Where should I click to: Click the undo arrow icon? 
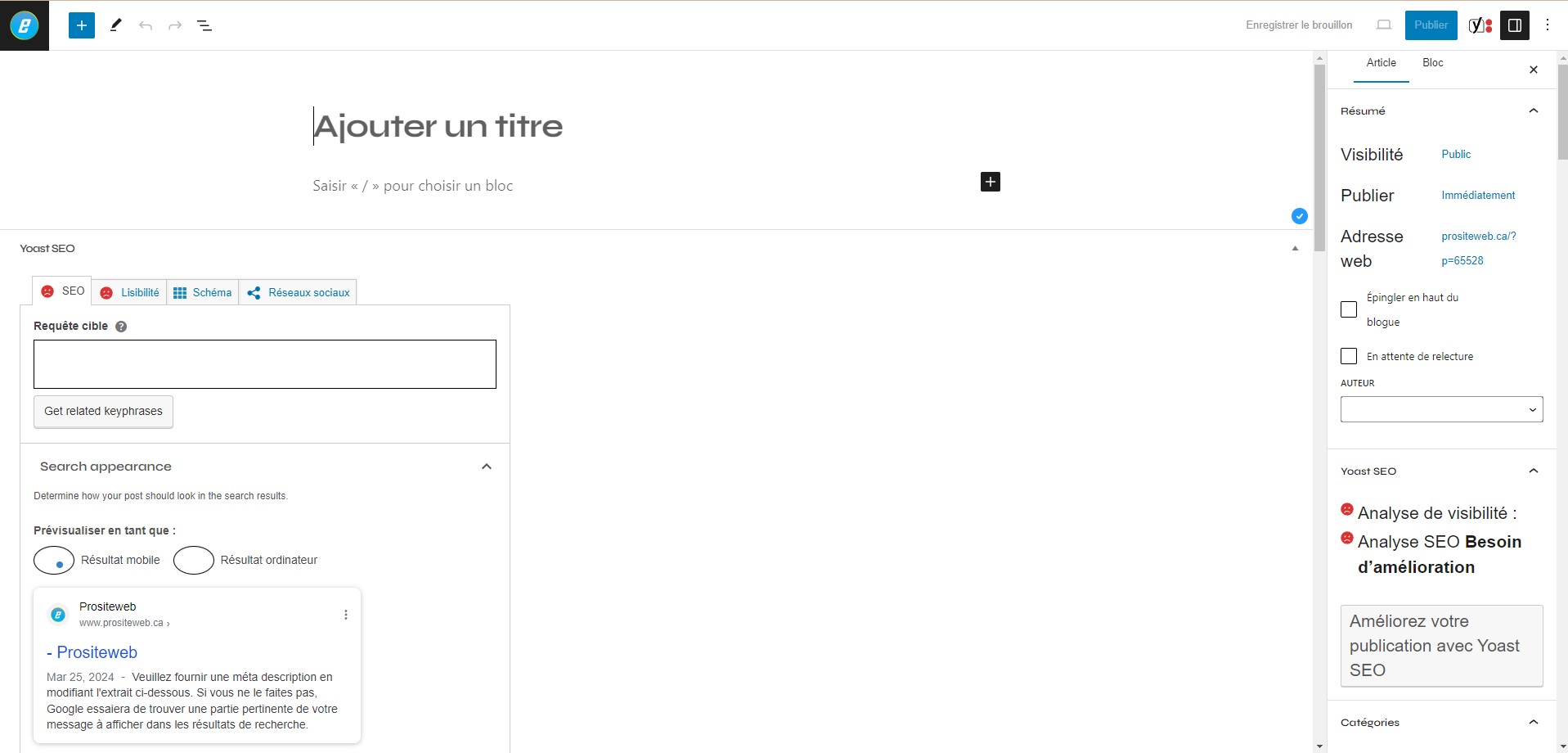146,25
